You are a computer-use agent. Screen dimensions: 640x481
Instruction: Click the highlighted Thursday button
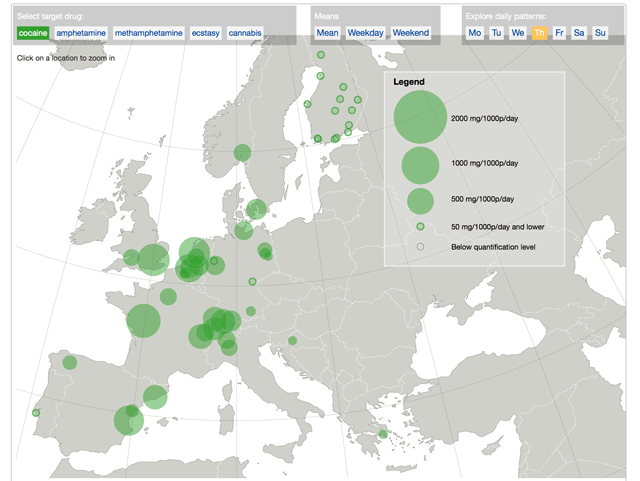tap(539, 33)
